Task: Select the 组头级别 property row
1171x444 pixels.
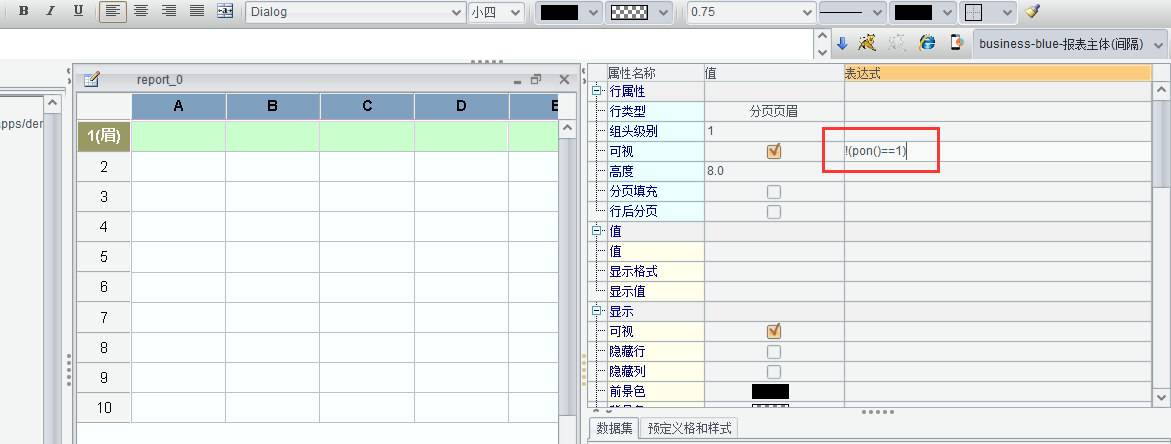Action: 655,131
